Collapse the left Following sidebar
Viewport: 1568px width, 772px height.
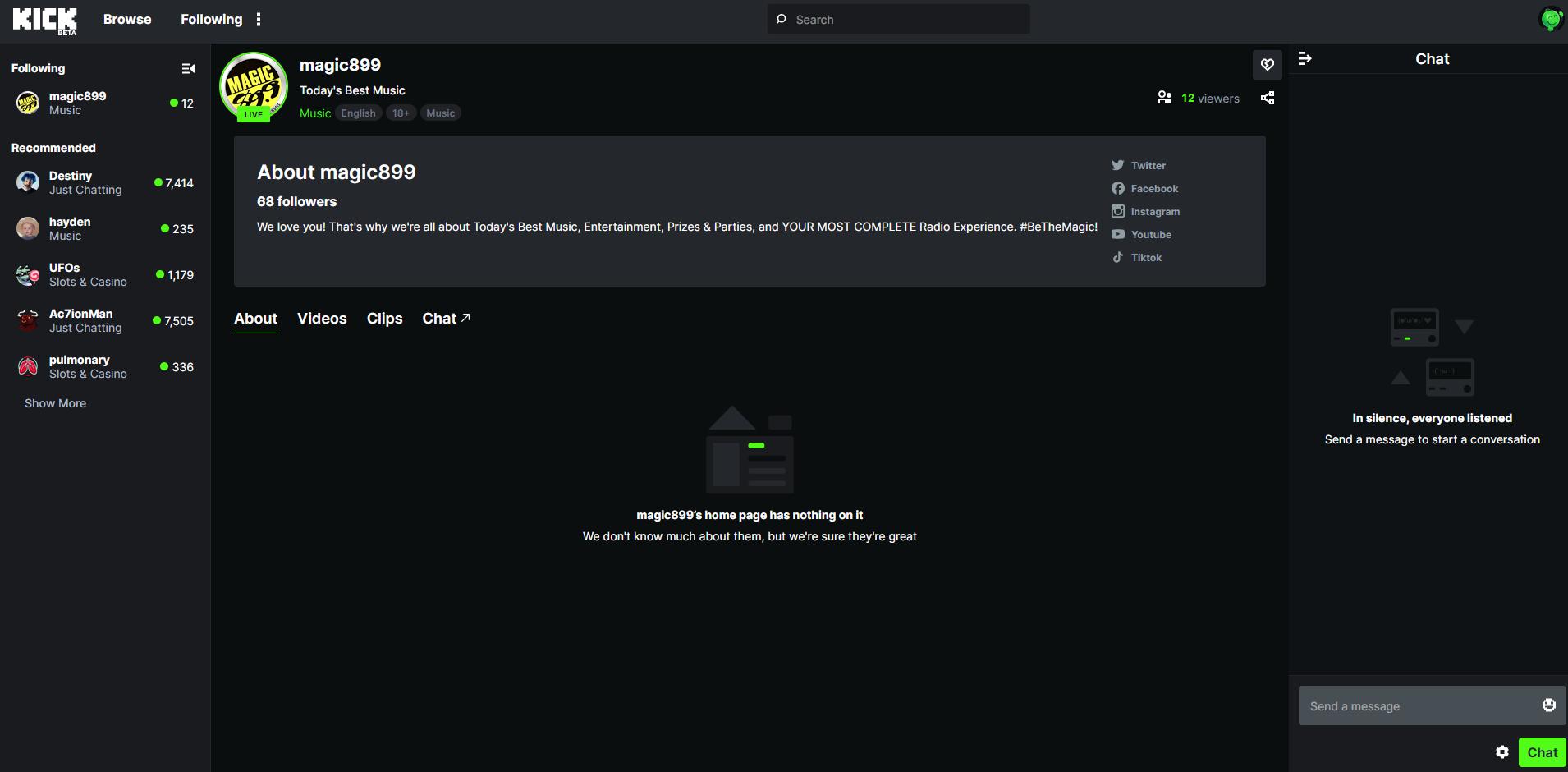[x=188, y=68]
